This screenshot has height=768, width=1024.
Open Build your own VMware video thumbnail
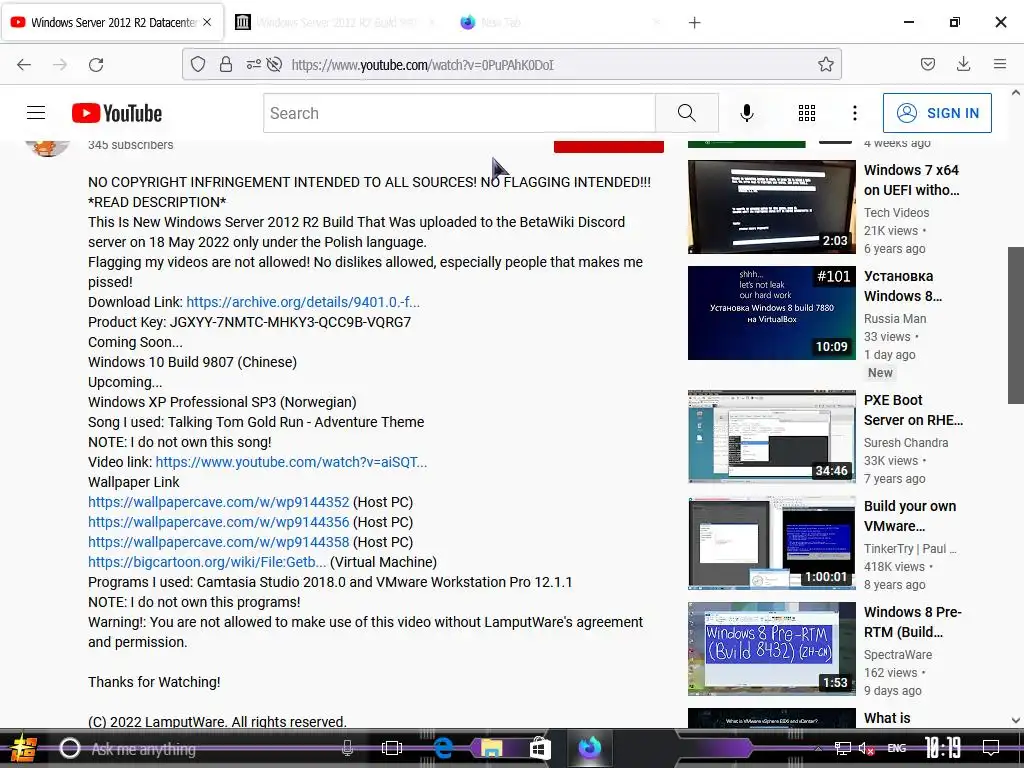[771, 543]
